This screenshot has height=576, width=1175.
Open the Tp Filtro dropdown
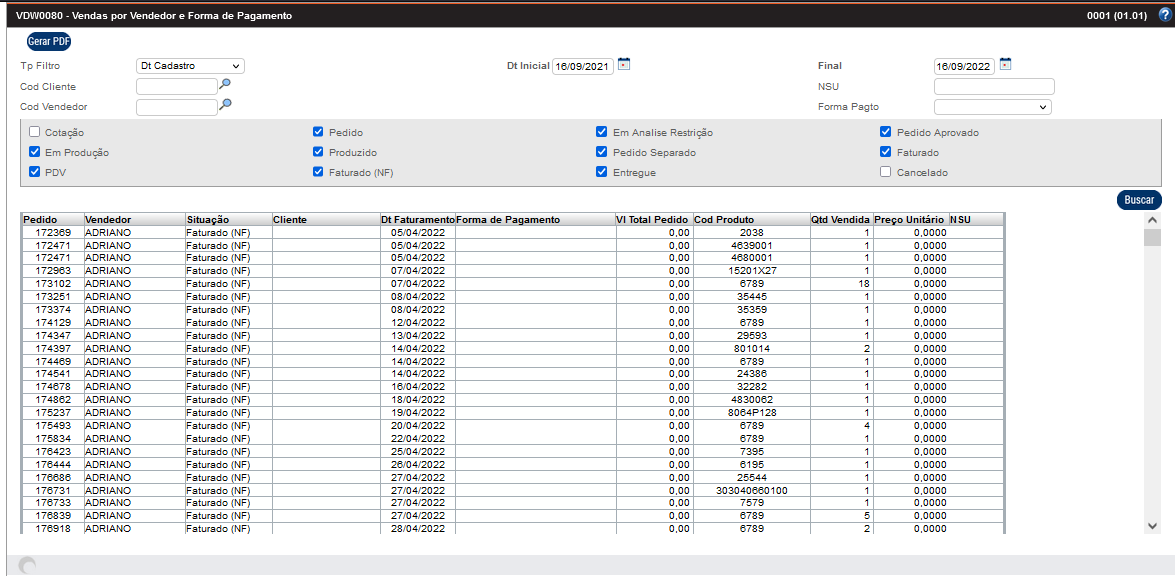pyautogui.click(x=190, y=66)
